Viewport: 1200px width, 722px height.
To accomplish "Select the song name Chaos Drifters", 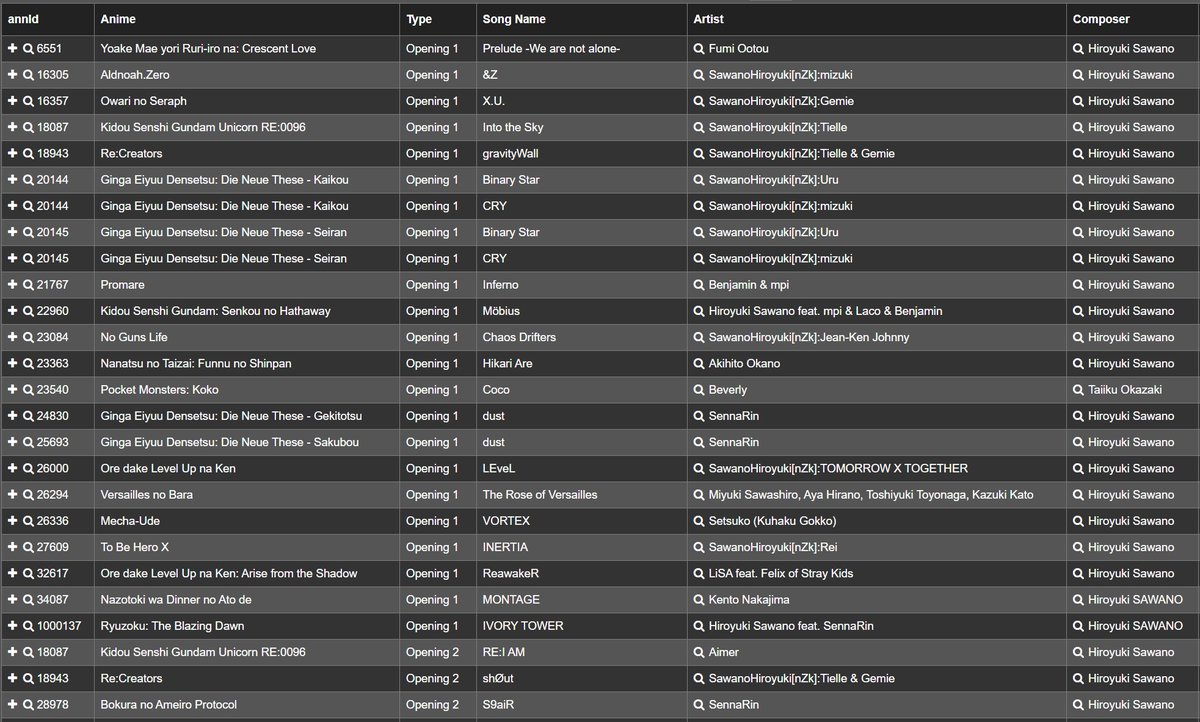I will 519,337.
